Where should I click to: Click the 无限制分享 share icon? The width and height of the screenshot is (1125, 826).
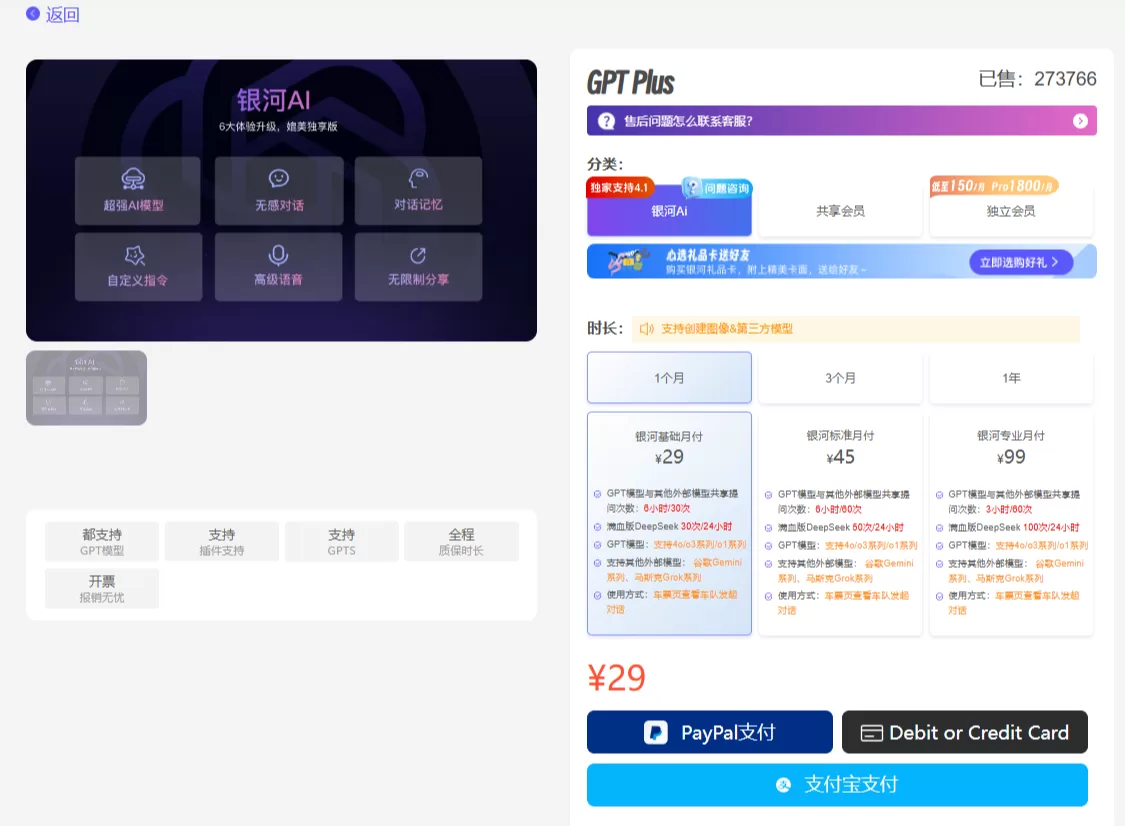coord(418,255)
